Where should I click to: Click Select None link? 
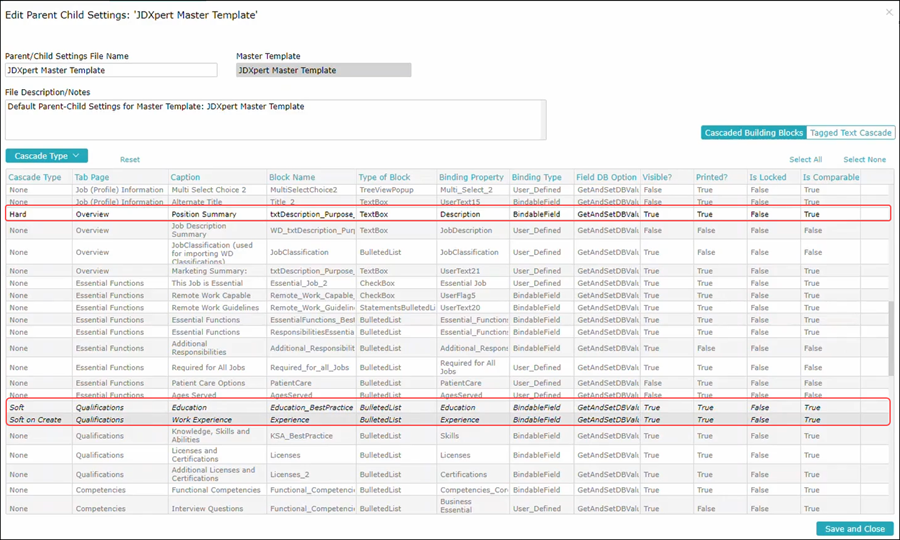tap(864, 160)
